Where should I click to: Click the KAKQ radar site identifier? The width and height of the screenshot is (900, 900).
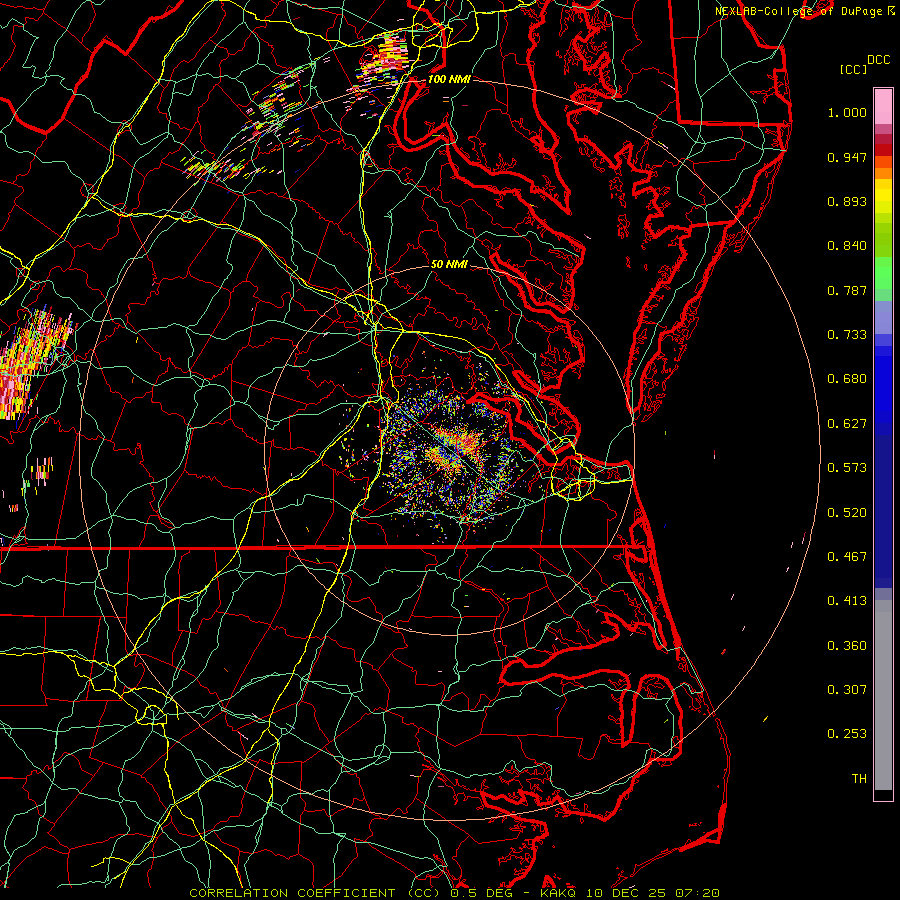pos(557,893)
